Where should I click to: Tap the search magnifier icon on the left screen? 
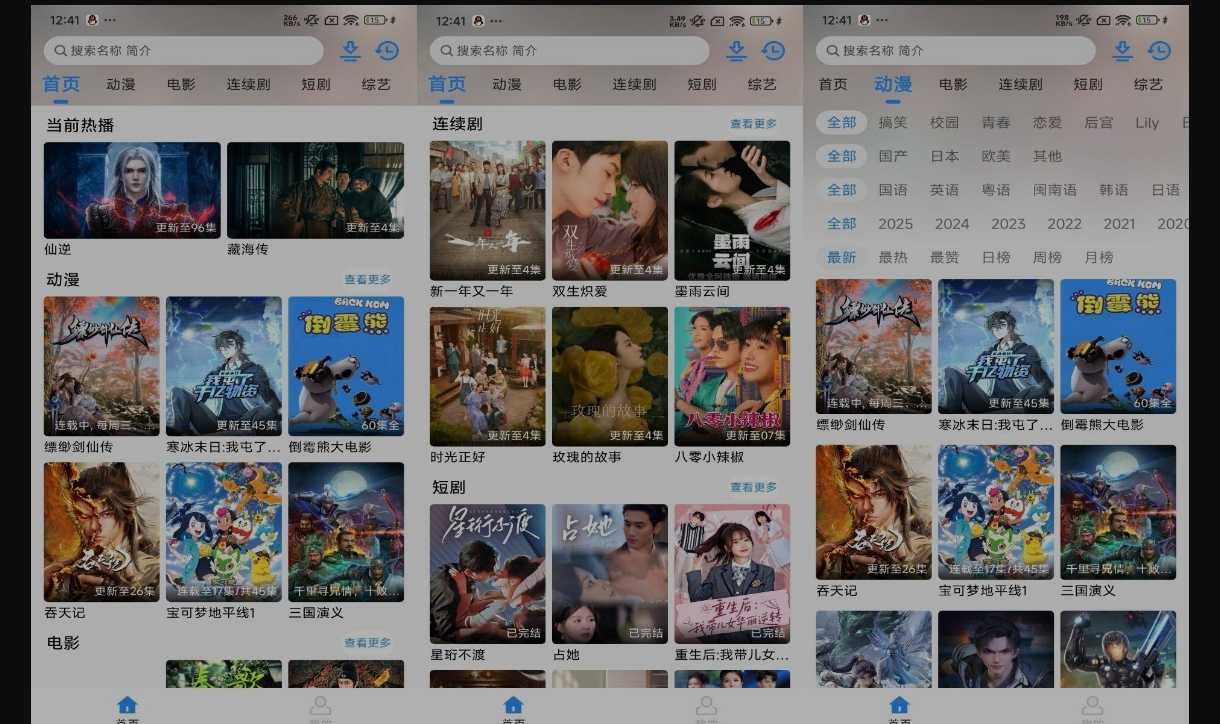click(60, 51)
